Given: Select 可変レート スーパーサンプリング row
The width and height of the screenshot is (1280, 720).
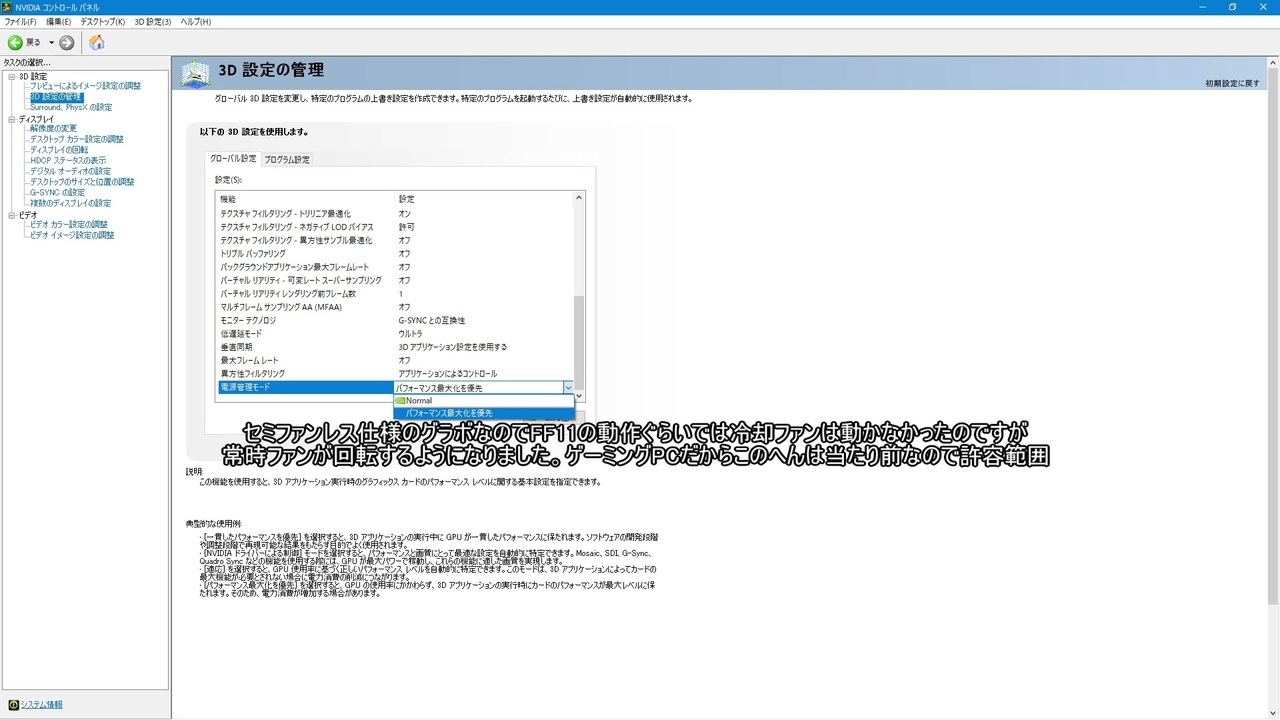Looking at the screenshot, I should (x=395, y=280).
